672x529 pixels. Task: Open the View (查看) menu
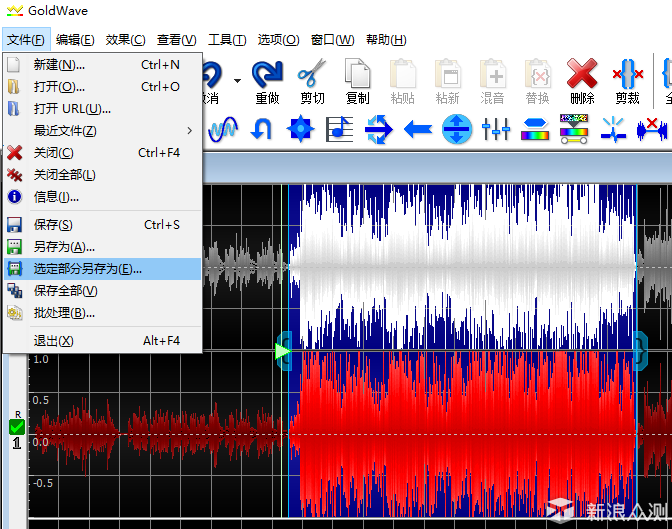point(177,40)
